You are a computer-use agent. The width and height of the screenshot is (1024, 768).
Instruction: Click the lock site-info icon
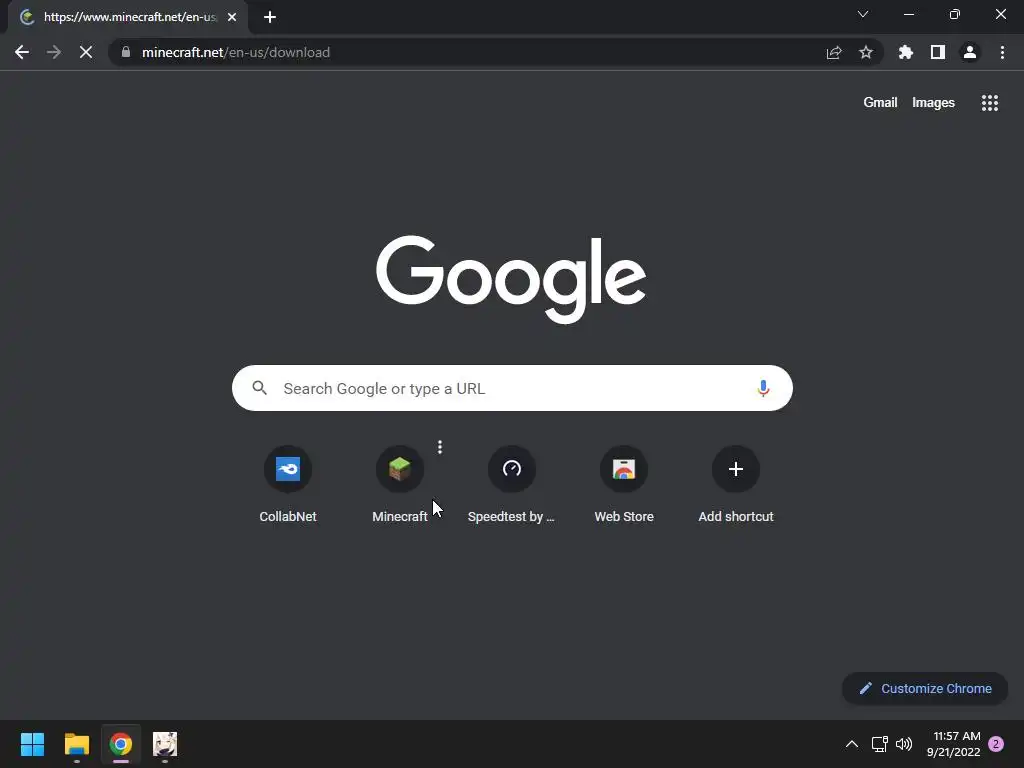click(126, 52)
